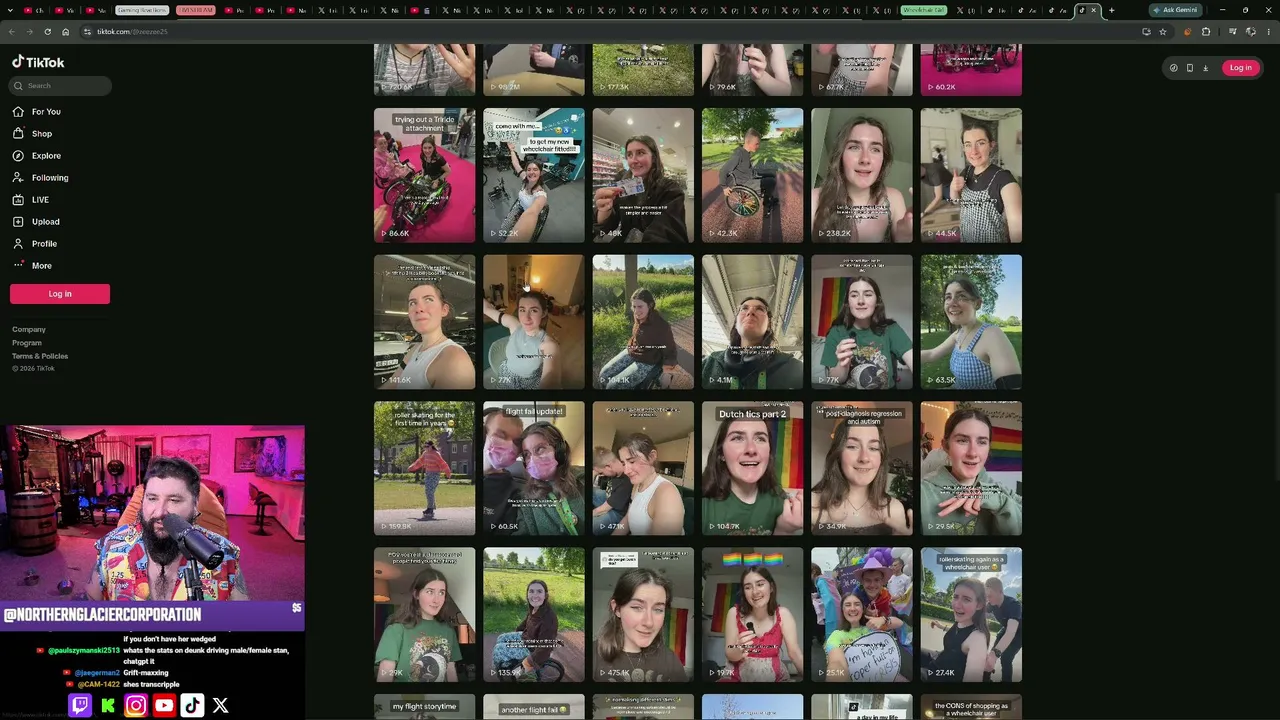Switch to the pink LIVESTREAM tab group
1280x720 pixels.
point(195,10)
